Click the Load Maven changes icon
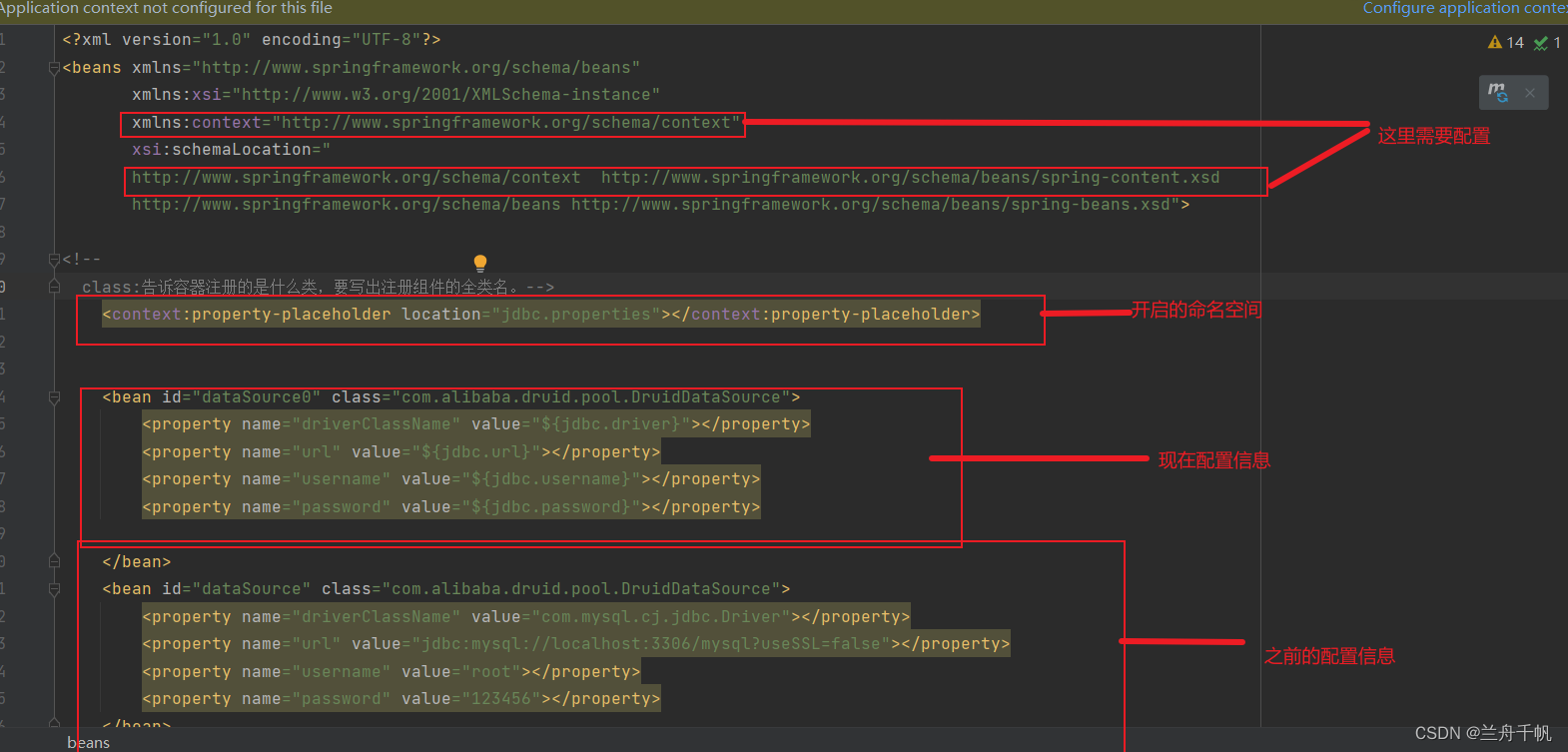1568x752 pixels. point(1497,93)
